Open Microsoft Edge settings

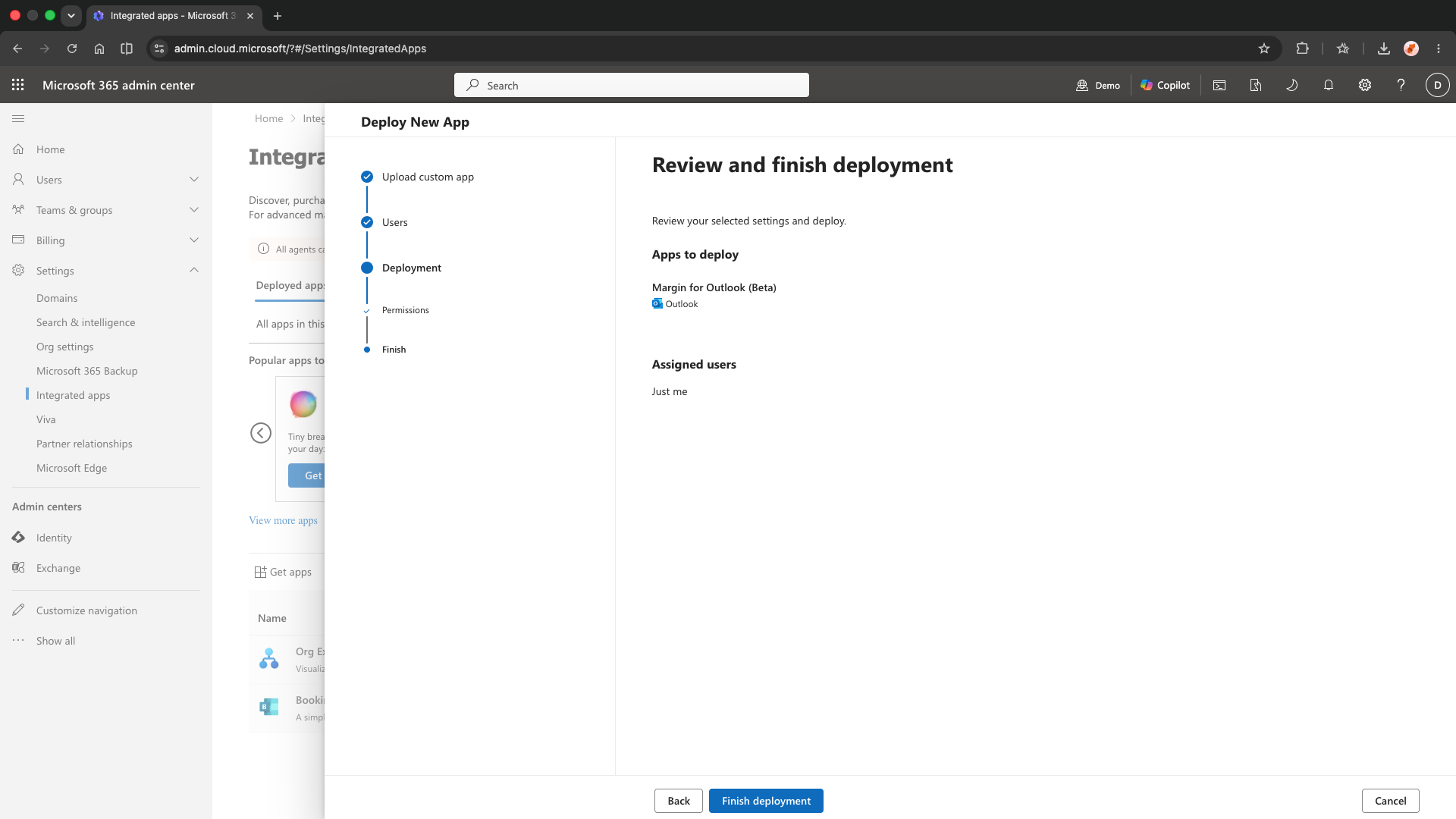tap(72, 468)
